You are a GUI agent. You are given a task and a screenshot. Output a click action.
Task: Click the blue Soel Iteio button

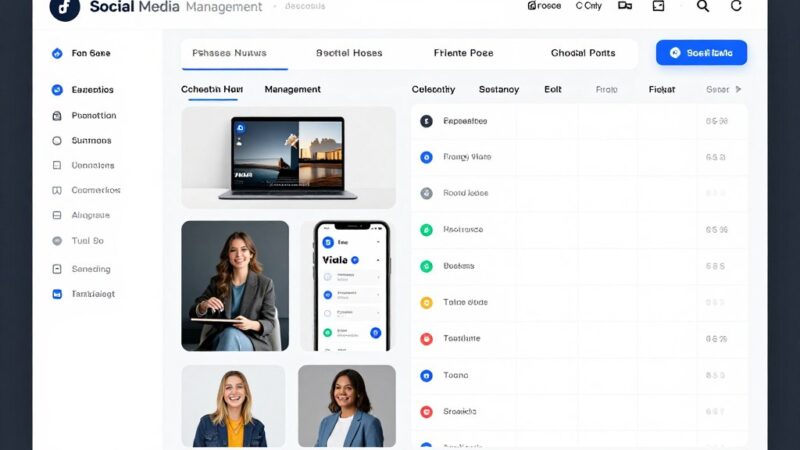(701, 53)
